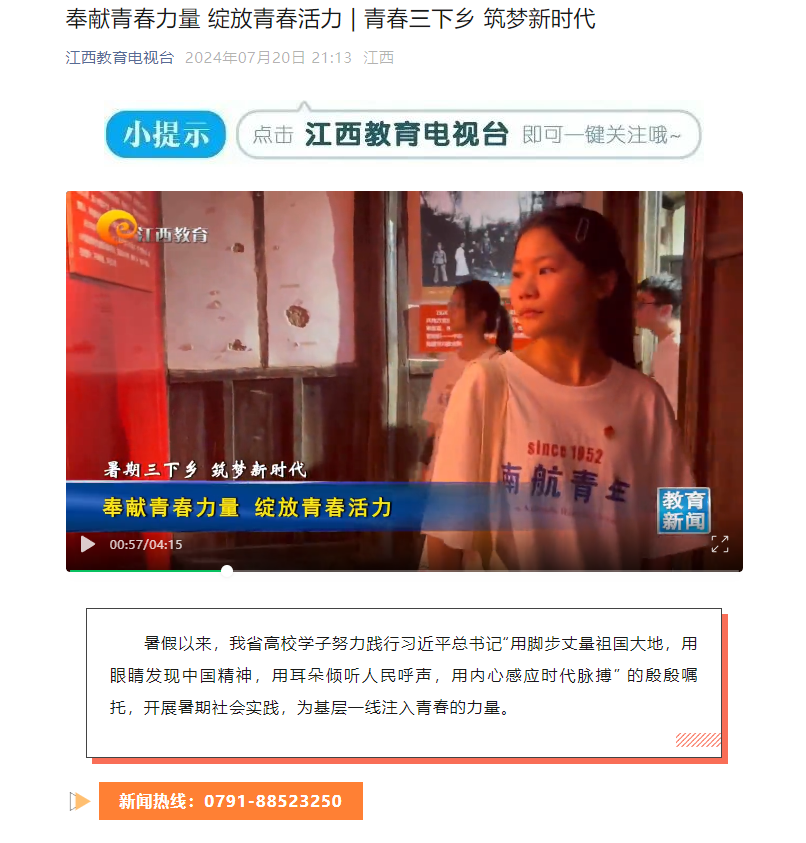Click the quoted summary text box
Screen dimensions: 806x843
pyautogui.click(x=404, y=682)
